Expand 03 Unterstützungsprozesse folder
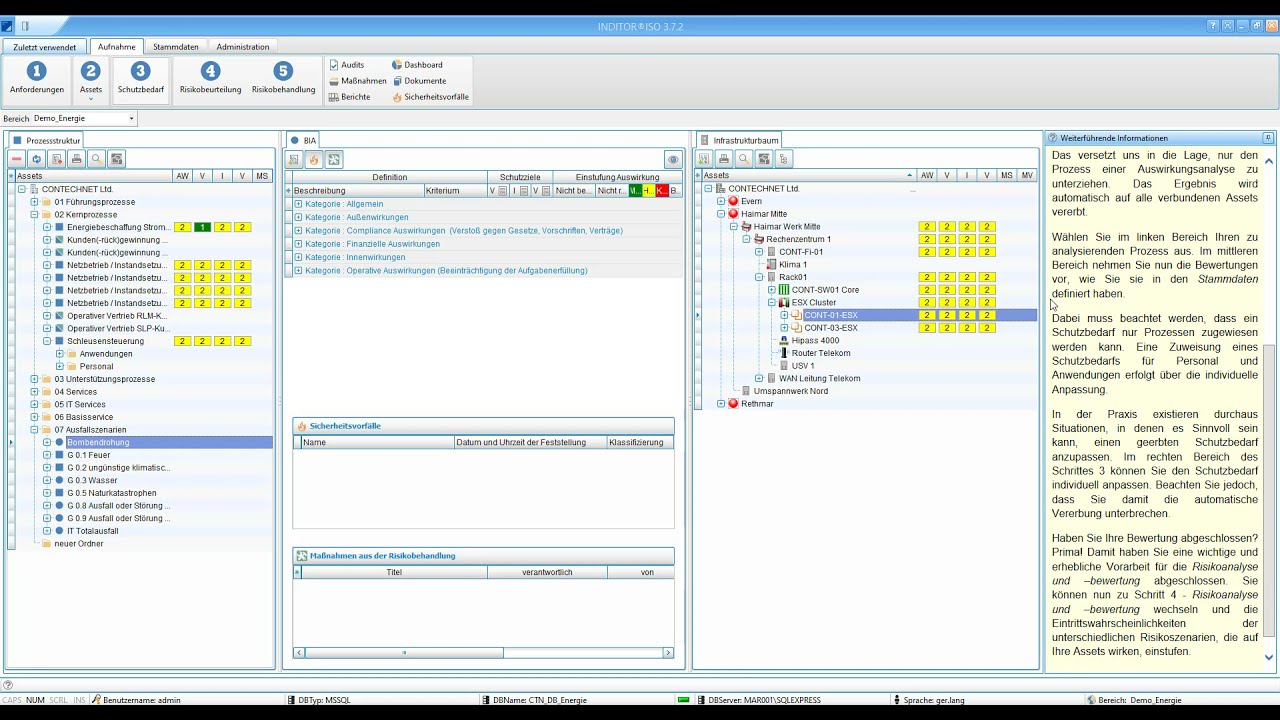Viewport: 1280px width, 720px height. (x=34, y=379)
